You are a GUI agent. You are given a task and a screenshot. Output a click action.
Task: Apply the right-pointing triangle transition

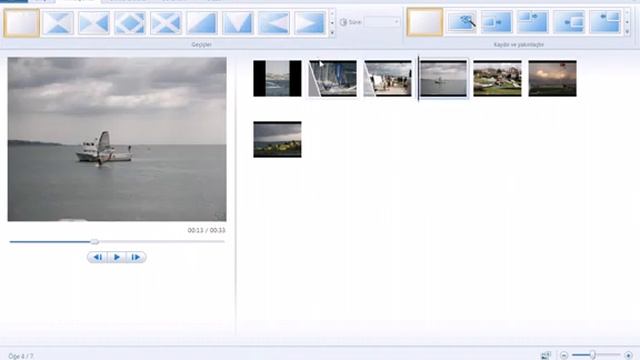[x=309, y=23]
